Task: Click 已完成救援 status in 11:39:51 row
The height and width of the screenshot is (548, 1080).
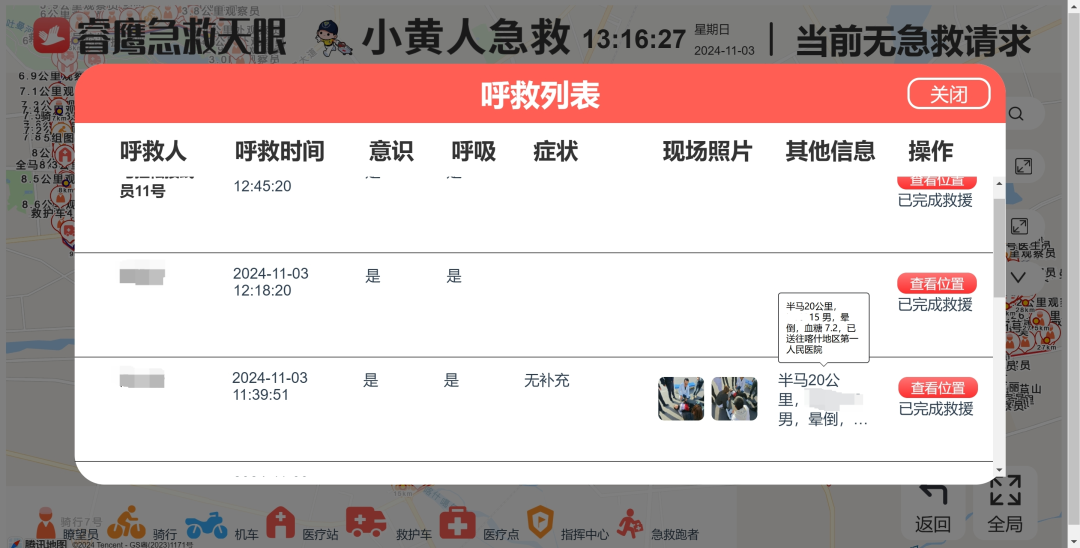Action: (x=936, y=409)
